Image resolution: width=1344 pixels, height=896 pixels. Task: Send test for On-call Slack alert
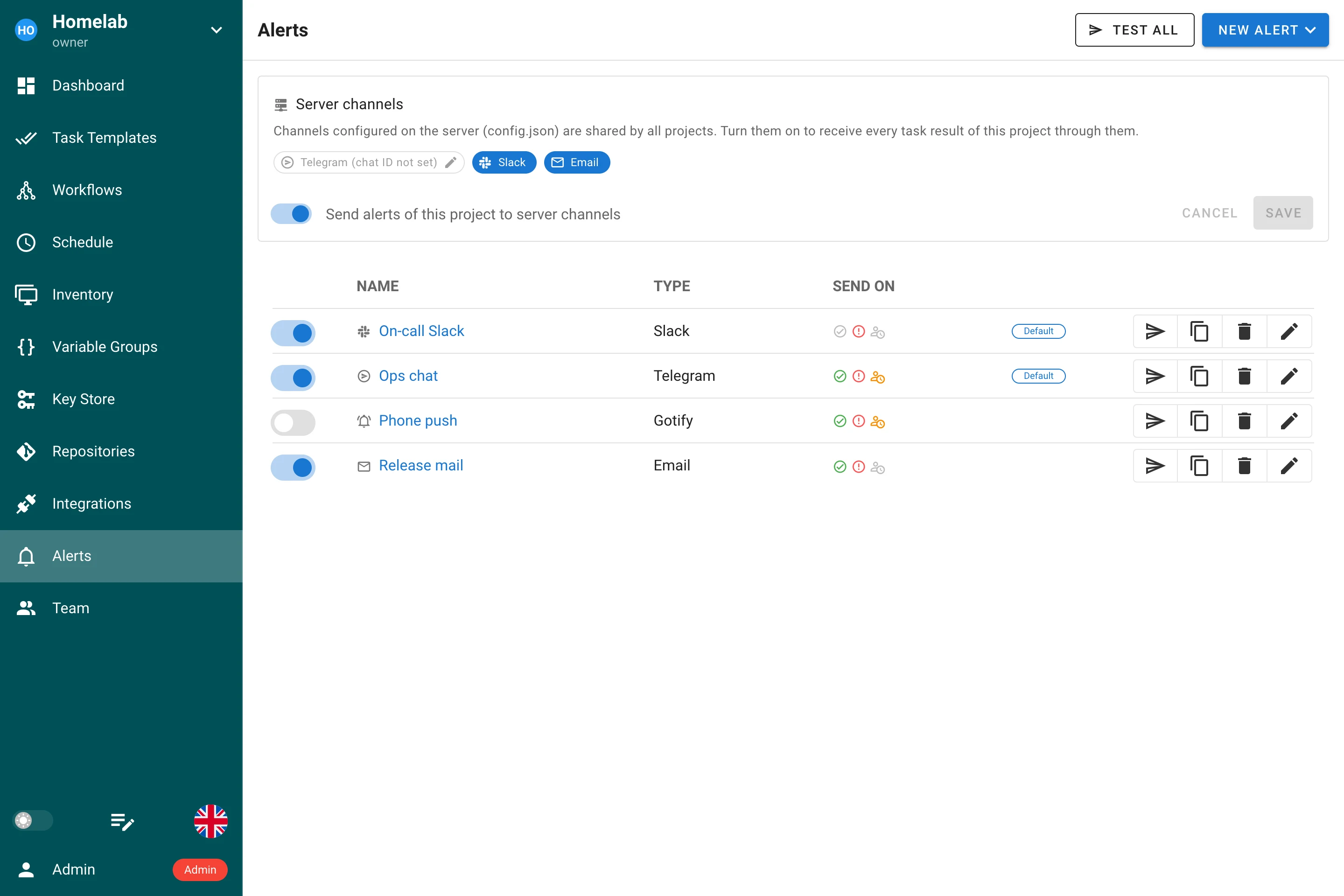pos(1155,331)
